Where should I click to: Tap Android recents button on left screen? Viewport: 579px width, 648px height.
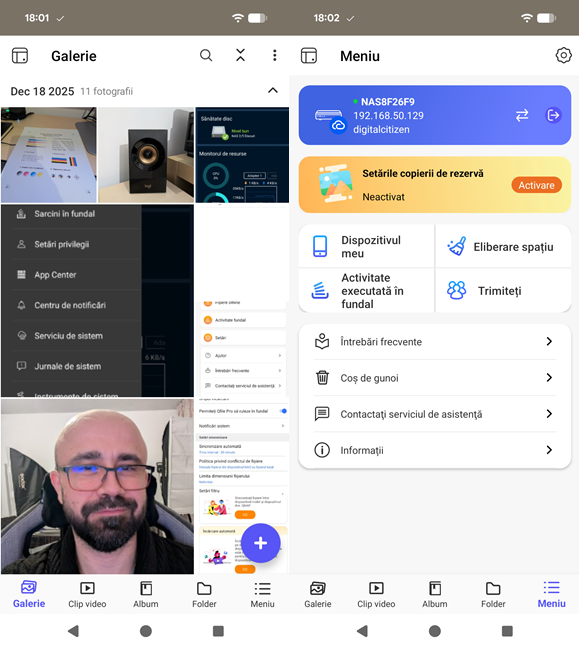pos(218,631)
